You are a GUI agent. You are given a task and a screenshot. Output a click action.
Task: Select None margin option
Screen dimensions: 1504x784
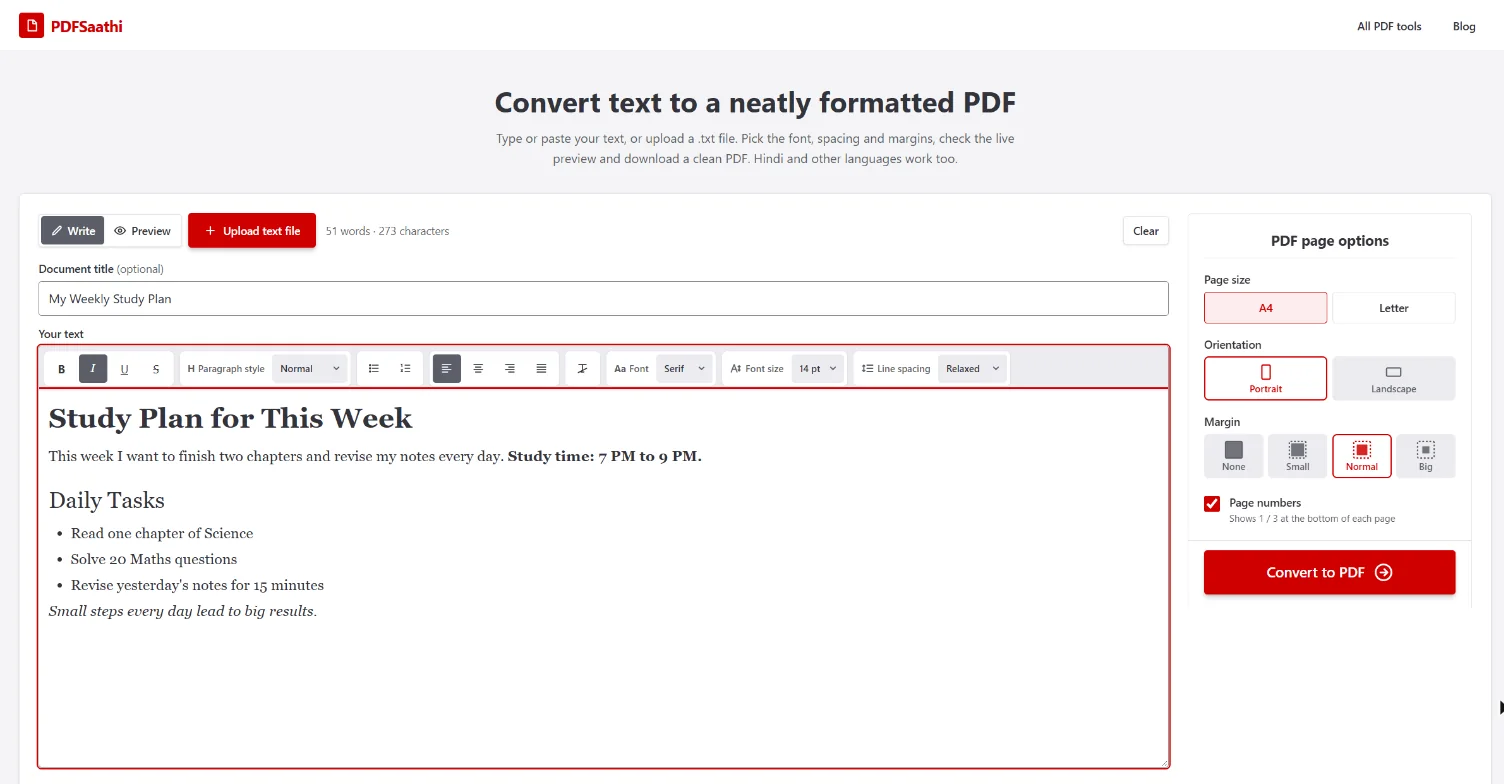[x=1234, y=456]
